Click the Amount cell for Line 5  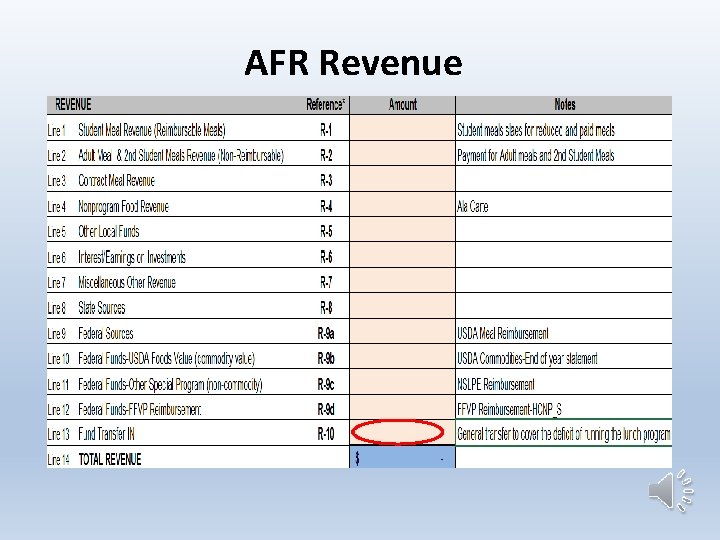point(402,230)
